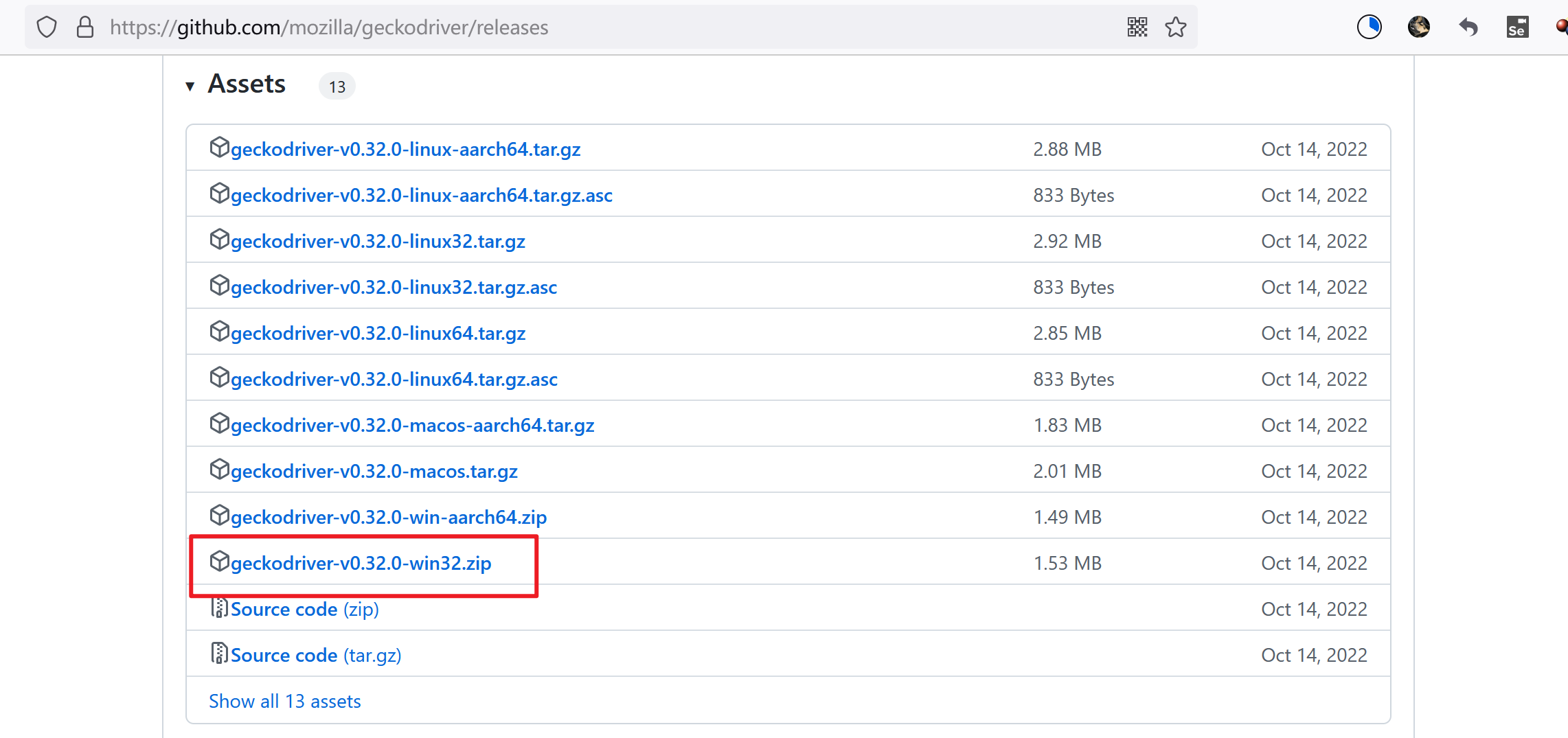Download geckodriver-v0.32.0-linux32.tar.gz
Screen dimensions: 1568x738
point(378,241)
